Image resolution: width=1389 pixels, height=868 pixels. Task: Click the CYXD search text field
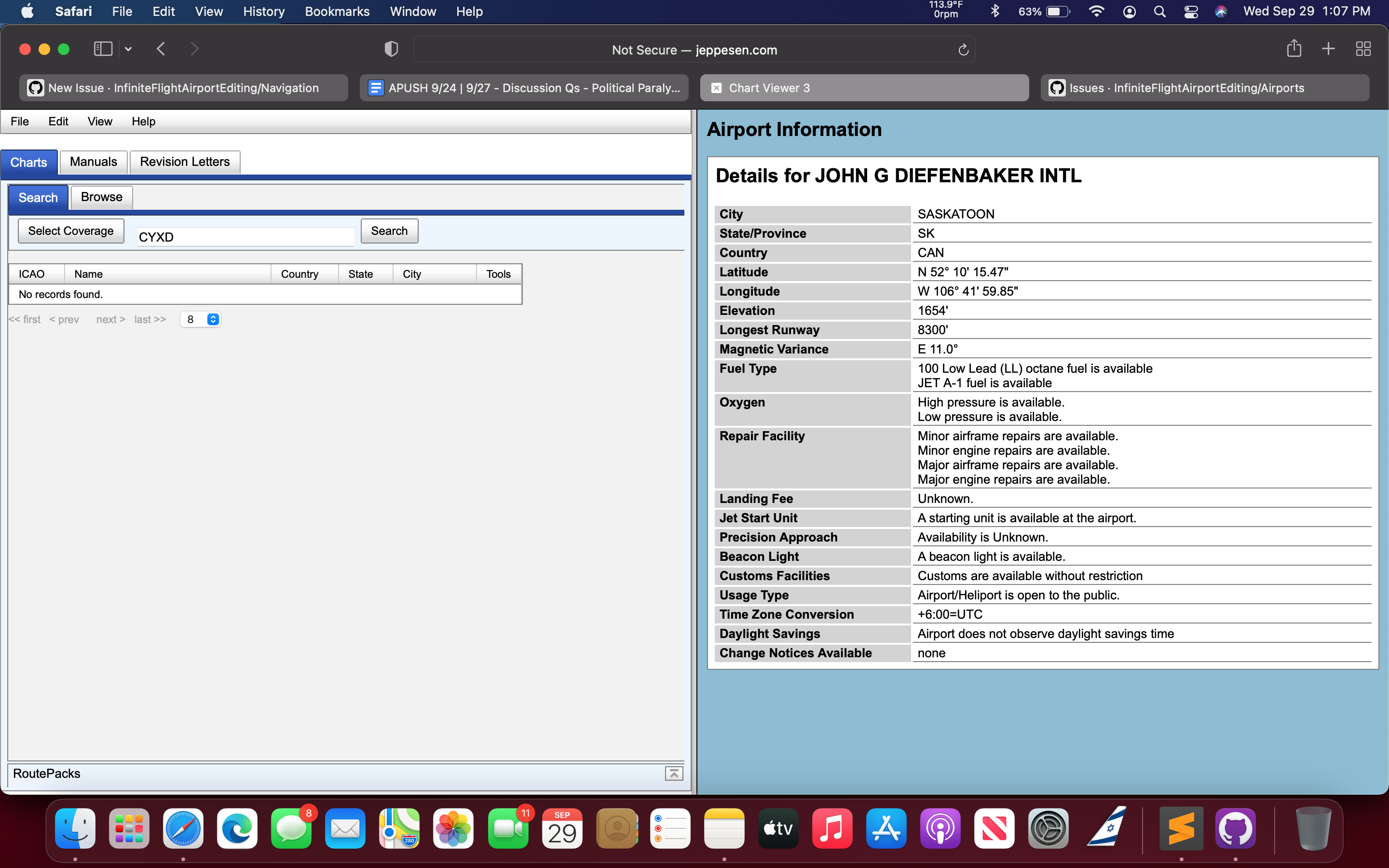pos(245,236)
